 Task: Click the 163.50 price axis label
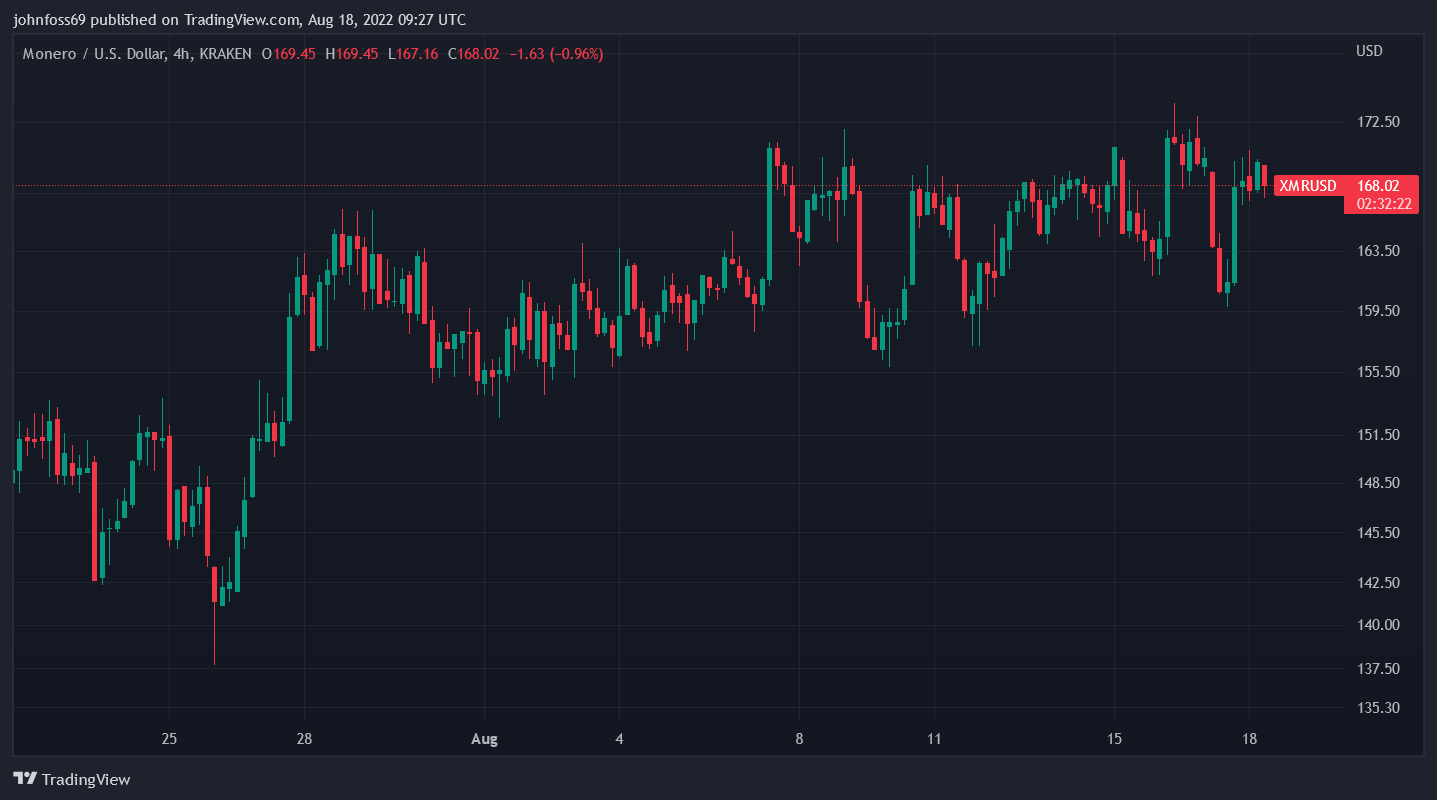click(1377, 250)
